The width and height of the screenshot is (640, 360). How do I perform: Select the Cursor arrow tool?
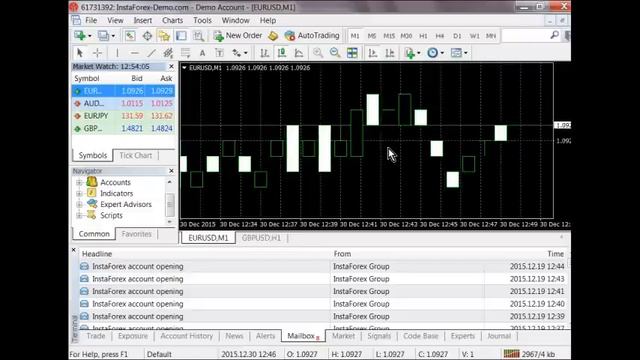(80, 53)
